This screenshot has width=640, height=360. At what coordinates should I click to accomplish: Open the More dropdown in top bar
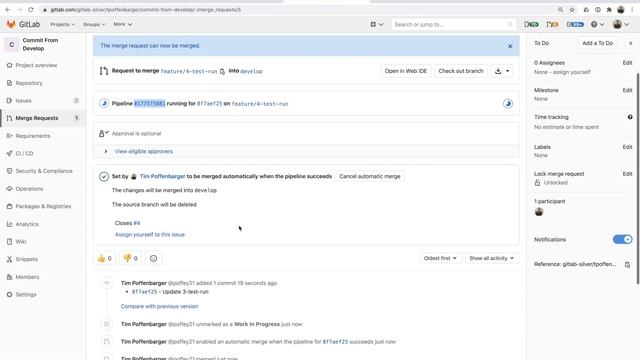coord(122,24)
